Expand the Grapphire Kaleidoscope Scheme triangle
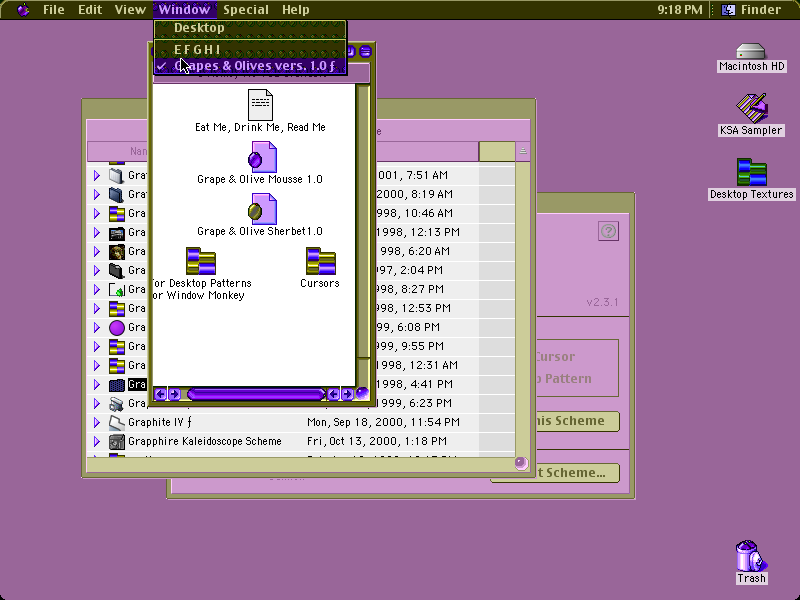800x600 pixels. point(97,441)
